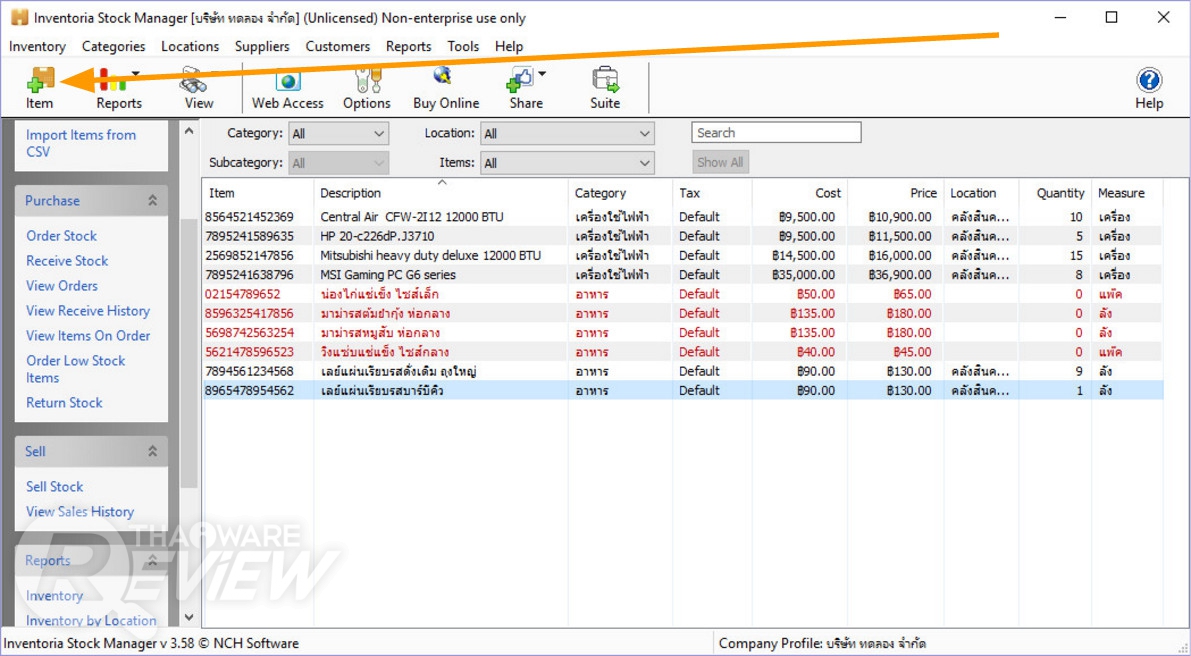Open the Customers menu
This screenshot has height=656, width=1191.
click(x=337, y=46)
